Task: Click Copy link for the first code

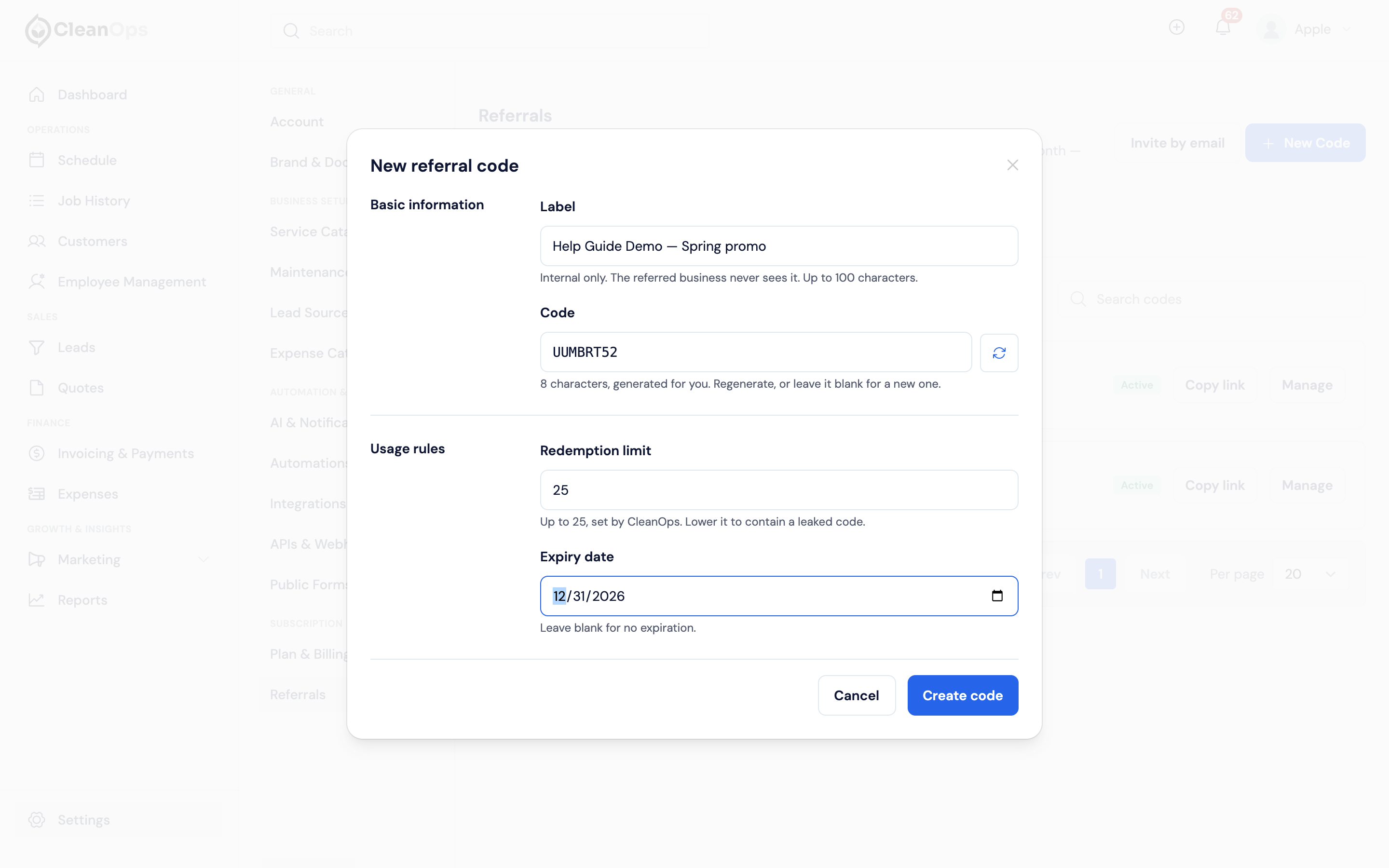Action: pyautogui.click(x=1214, y=385)
